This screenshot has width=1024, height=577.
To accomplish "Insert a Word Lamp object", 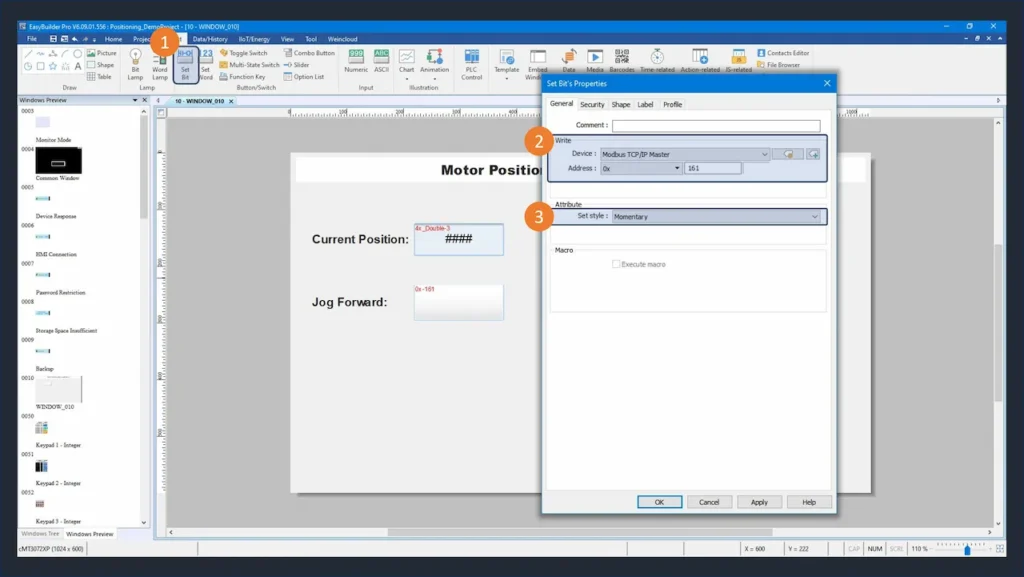I will coord(159,66).
